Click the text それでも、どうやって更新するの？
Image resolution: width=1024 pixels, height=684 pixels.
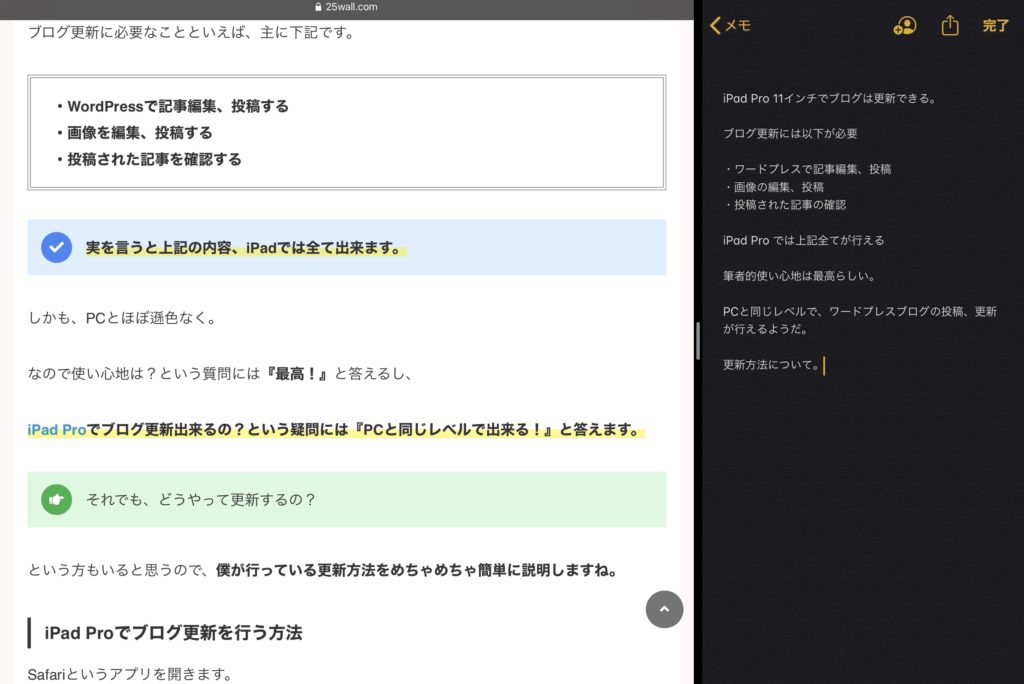201,499
